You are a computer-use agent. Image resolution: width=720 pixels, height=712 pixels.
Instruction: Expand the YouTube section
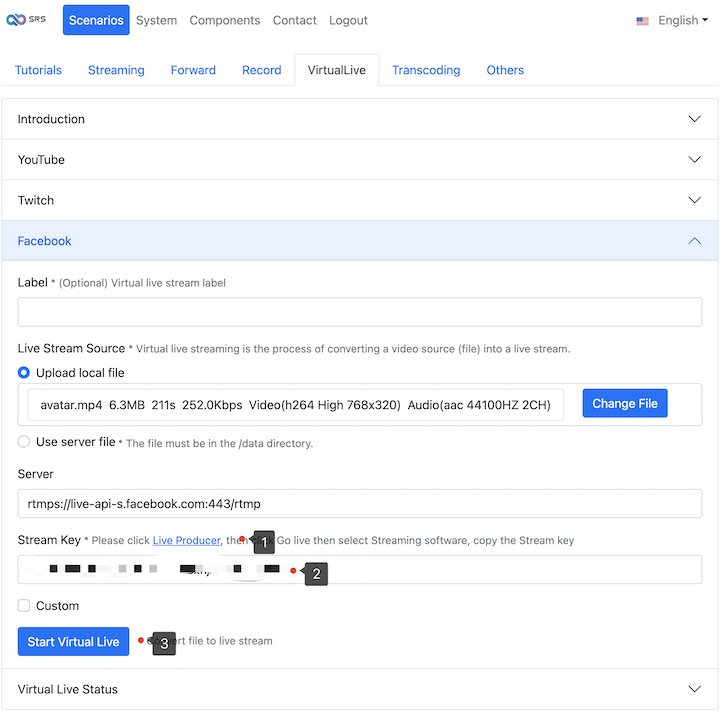pos(360,159)
